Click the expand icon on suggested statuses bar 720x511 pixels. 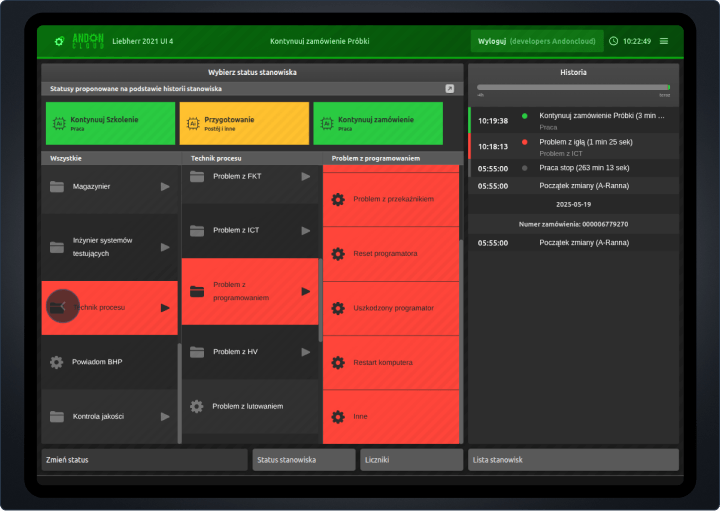[x=450, y=89]
